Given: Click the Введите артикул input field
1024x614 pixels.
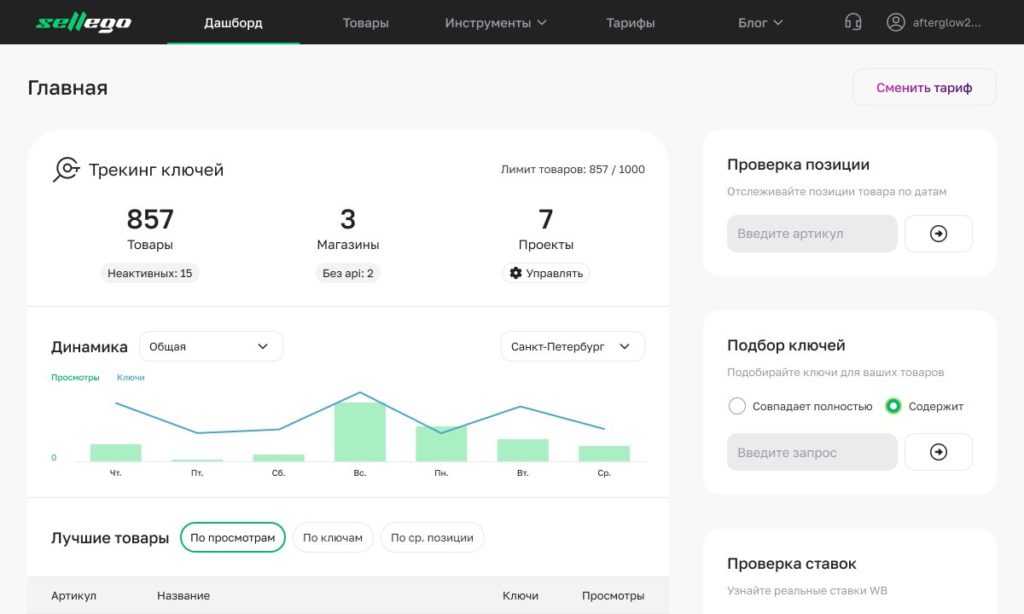Looking at the screenshot, I should pos(811,234).
